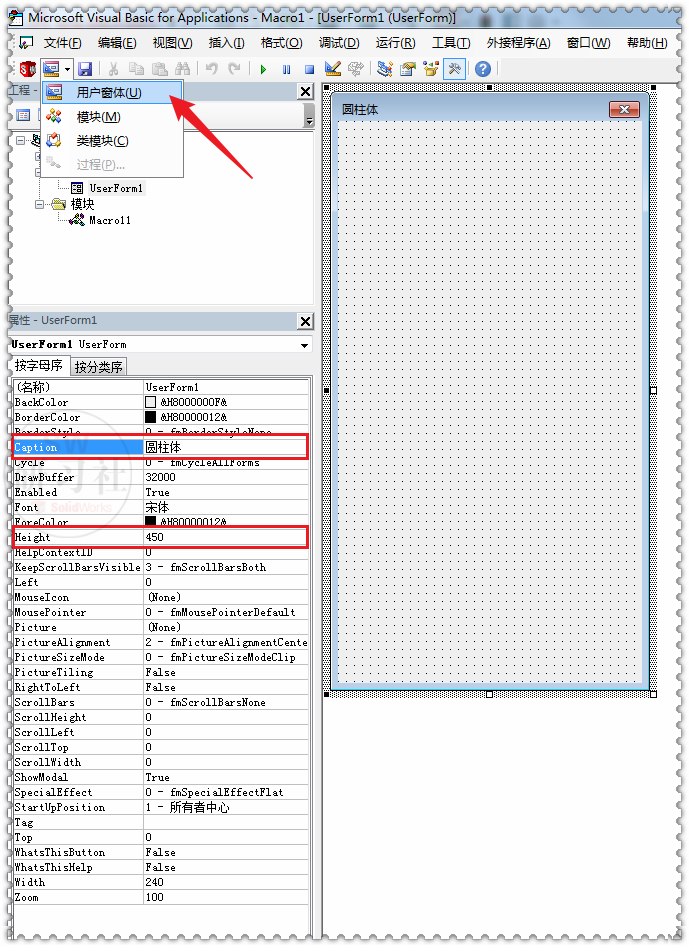Click the Height property value 450
Screen dimensions: 689x947
(225, 537)
